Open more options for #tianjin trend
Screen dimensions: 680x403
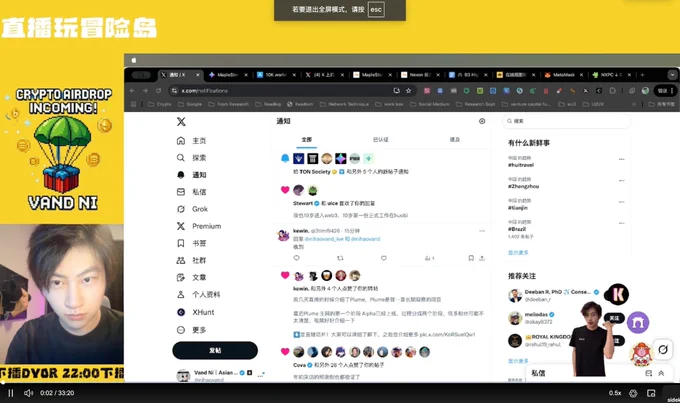tap(621, 202)
